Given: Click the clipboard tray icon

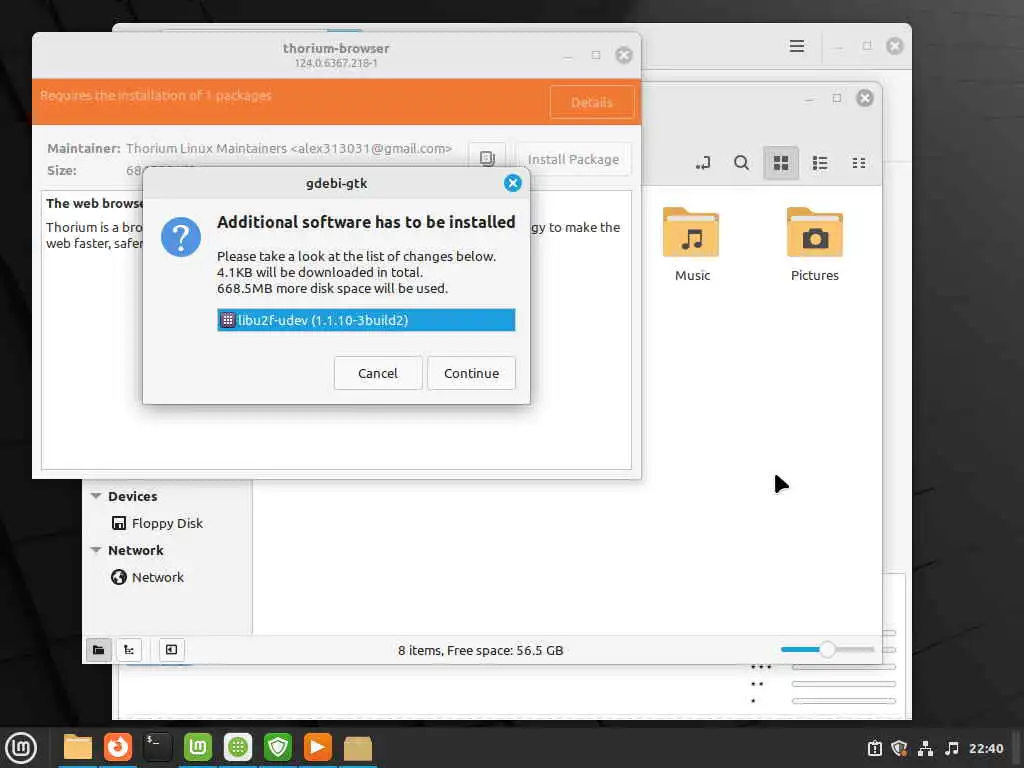Looking at the screenshot, I should click(x=875, y=748).
